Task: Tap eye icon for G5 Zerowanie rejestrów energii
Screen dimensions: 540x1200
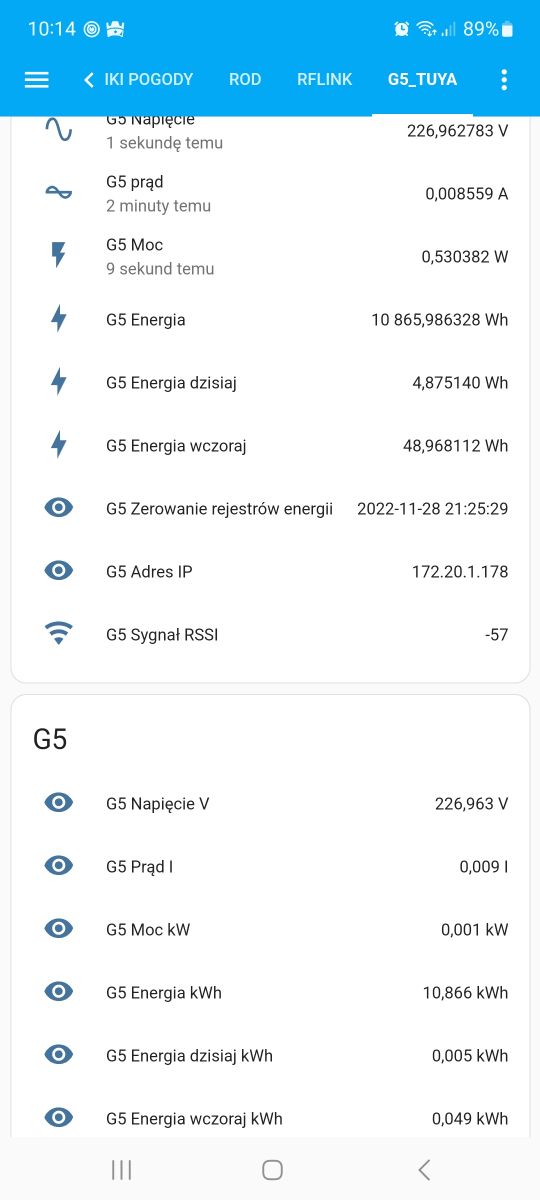Action: (59, 508)
